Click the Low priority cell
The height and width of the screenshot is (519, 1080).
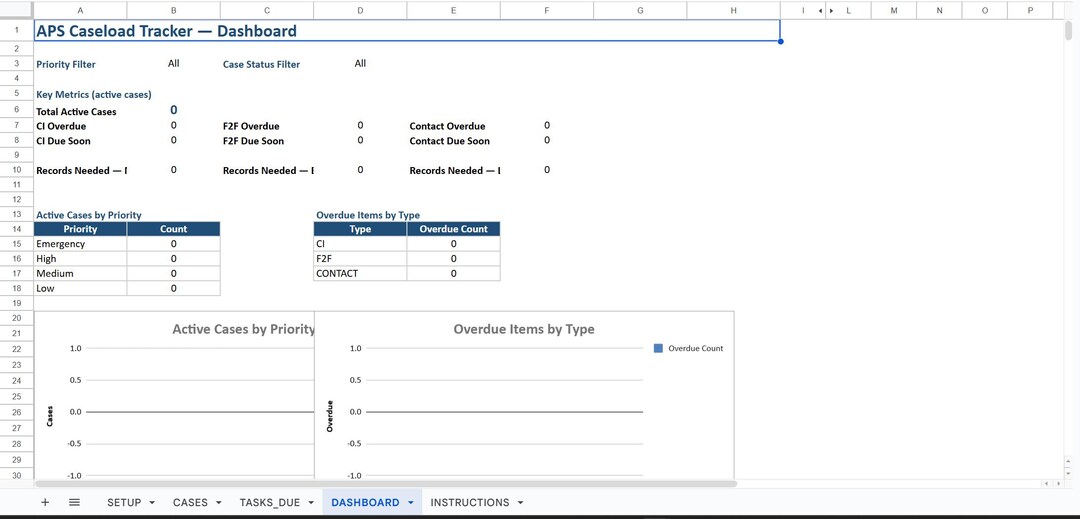tap(81, 288)
